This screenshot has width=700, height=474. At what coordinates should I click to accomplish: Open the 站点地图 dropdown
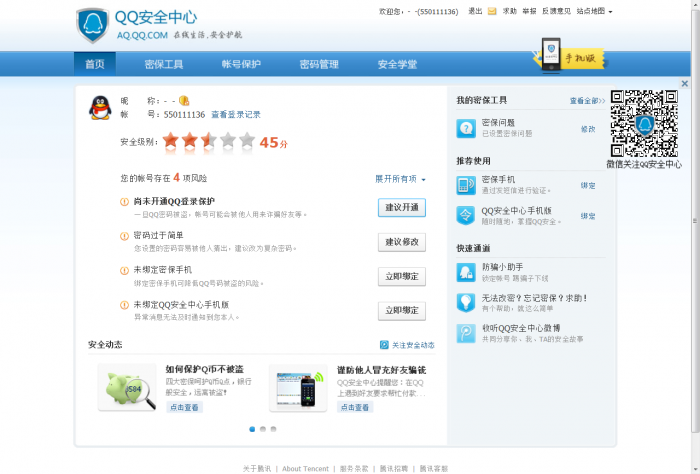click(594, 11)
